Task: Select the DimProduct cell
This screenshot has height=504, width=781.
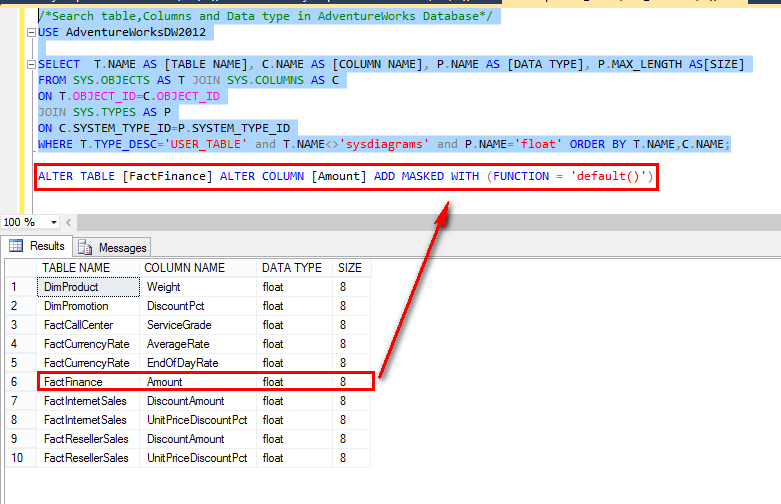Action: pyautogui.click(x=88, y=287)
